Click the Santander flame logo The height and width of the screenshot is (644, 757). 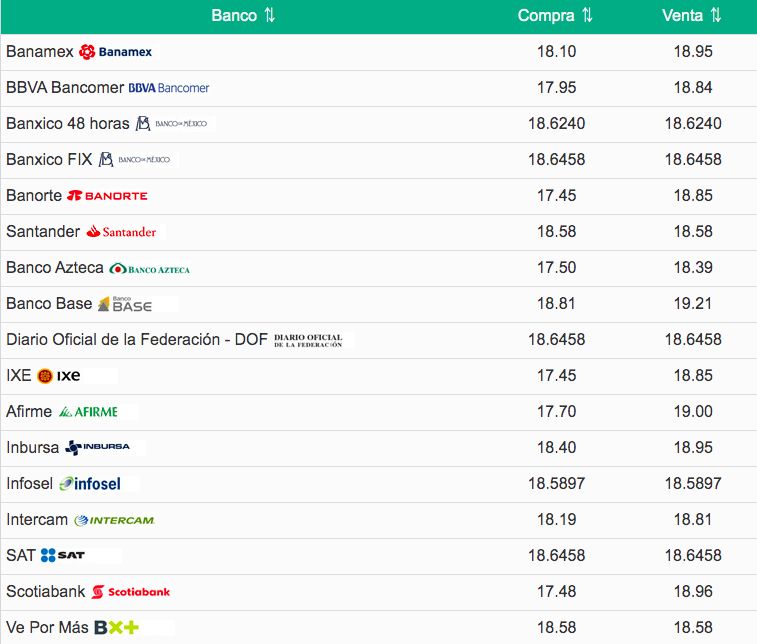[121, 232]
